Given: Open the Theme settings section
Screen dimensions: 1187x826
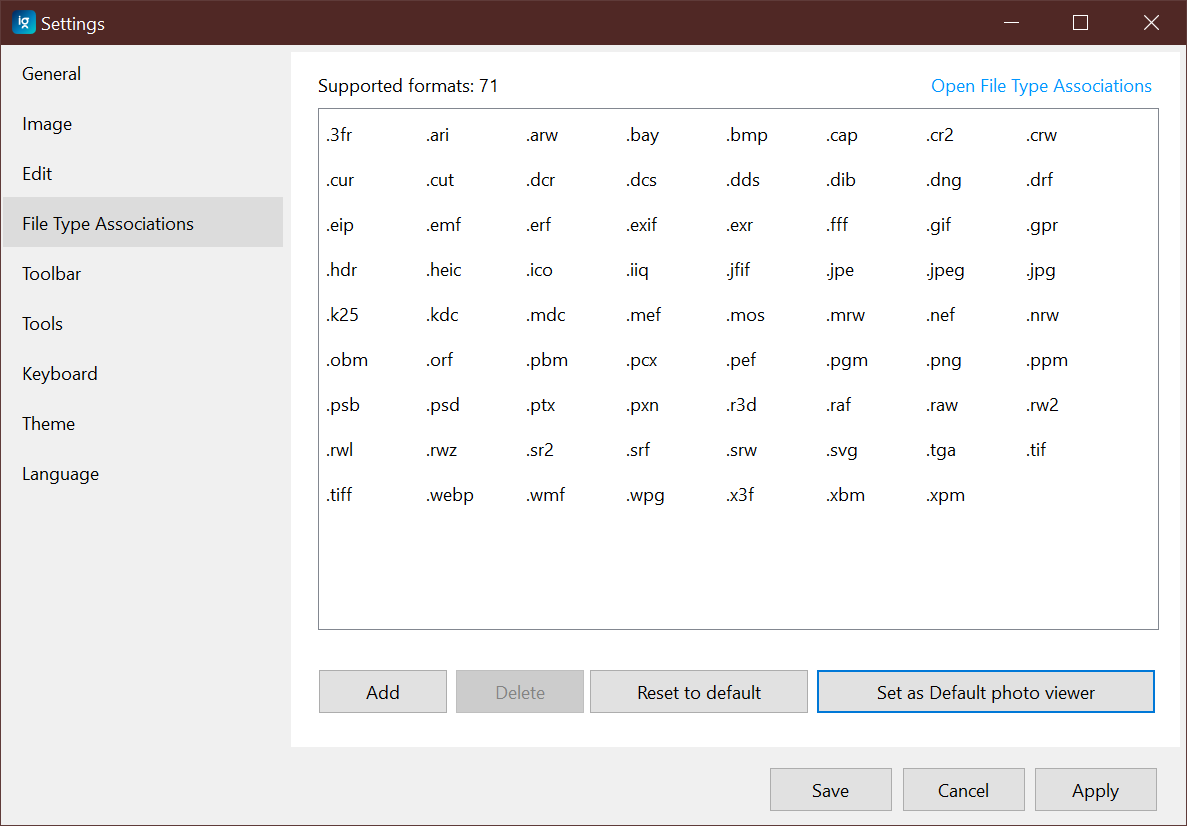Looking at the screenshot, I should click(48, 423).
